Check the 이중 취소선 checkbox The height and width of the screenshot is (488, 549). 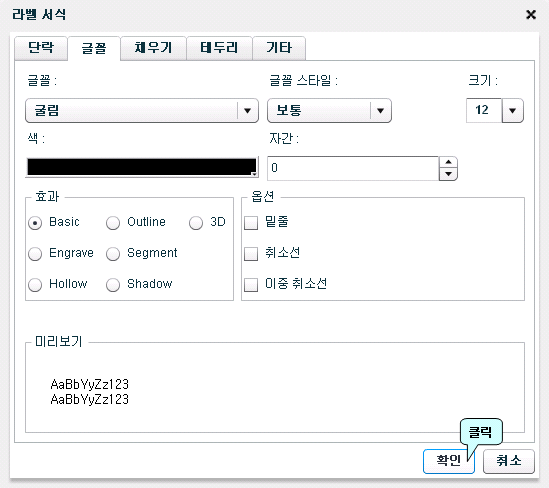(251, 284)
